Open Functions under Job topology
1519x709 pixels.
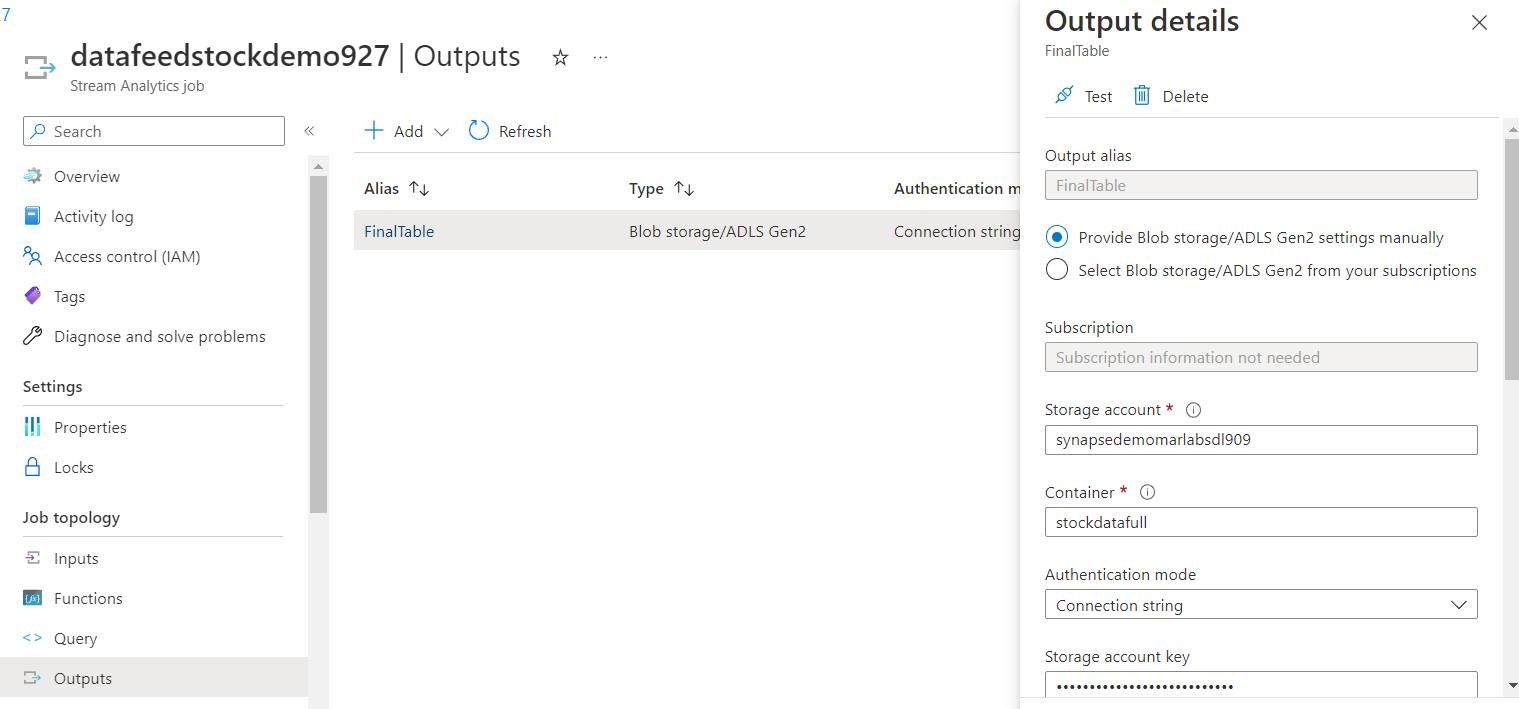(x=86, y=598)
